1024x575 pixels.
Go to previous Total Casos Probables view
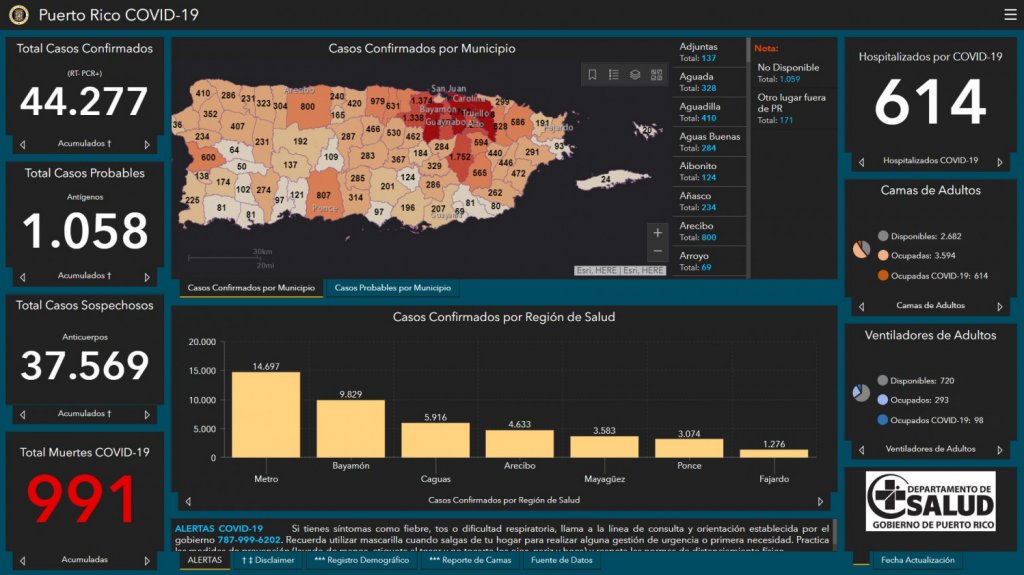click(22, 276)
